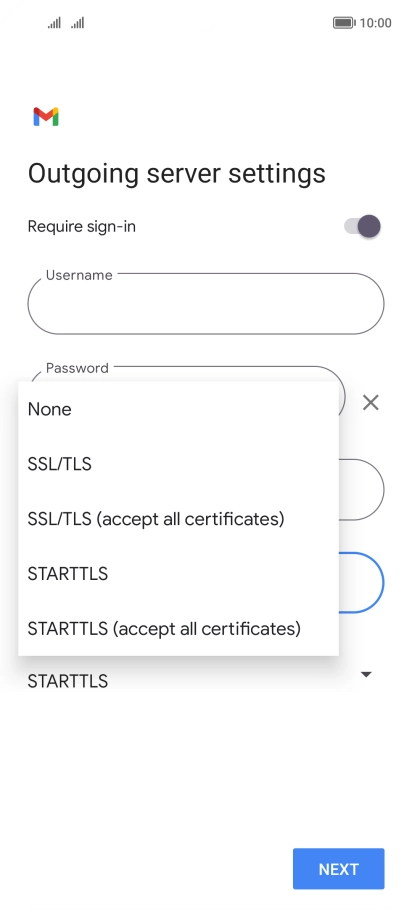The image size is (412, 910).
Task: Select SSL/TLS (accept all certificates)
Action: (x=178, y=519)
